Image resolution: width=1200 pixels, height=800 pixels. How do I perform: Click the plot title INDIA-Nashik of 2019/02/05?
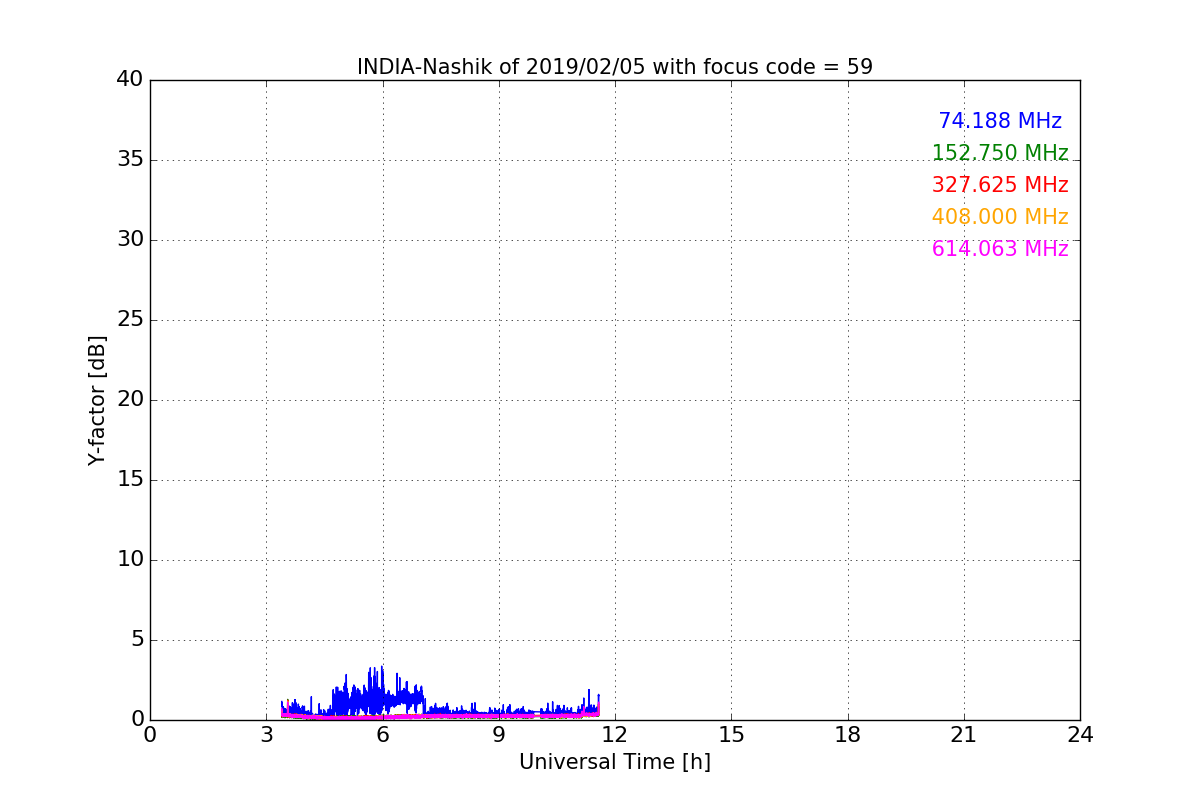615,67
